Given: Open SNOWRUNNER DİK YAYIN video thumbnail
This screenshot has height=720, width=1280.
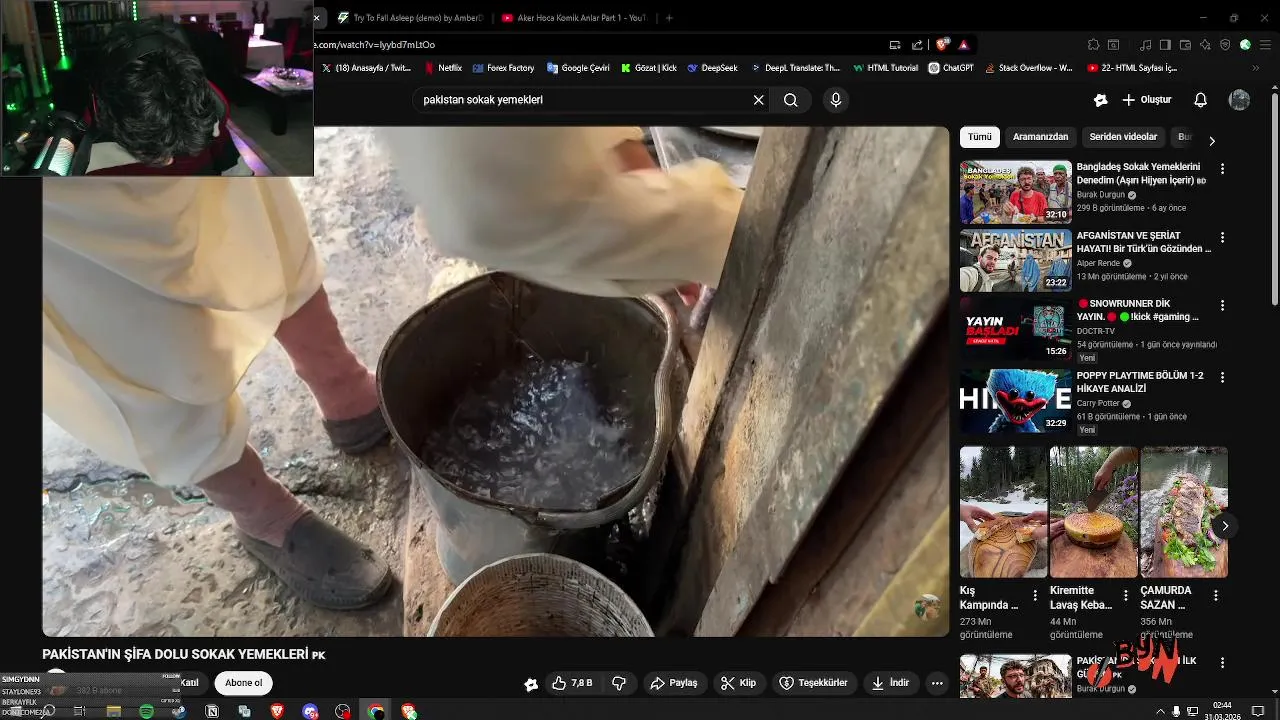Looking at the screenshot, I should [x=1015, y=329].
